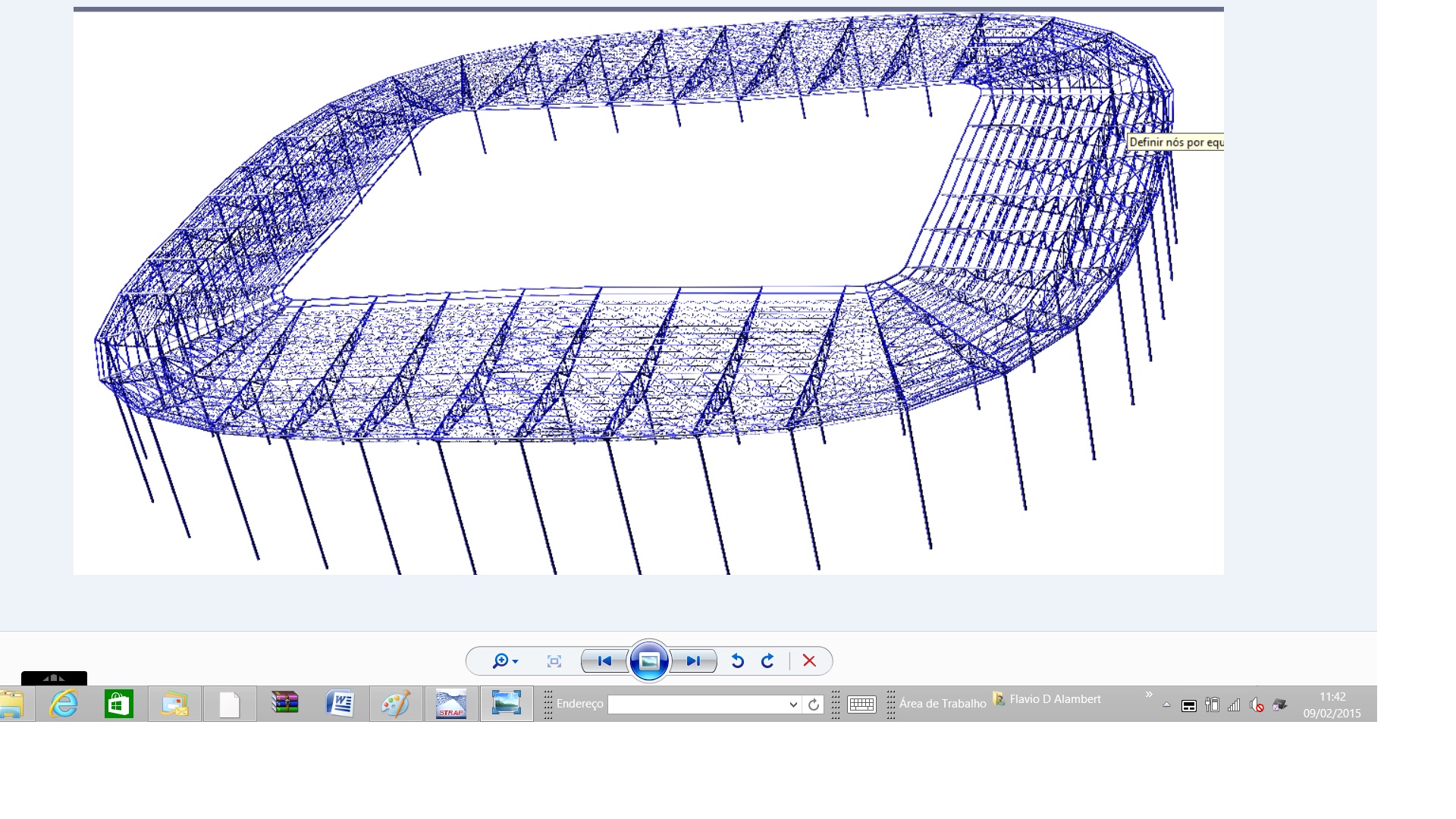The height and width of the screenshot is (819, 1456).
Task: Open the blank document taskbar icon
Action: (230, 704)
